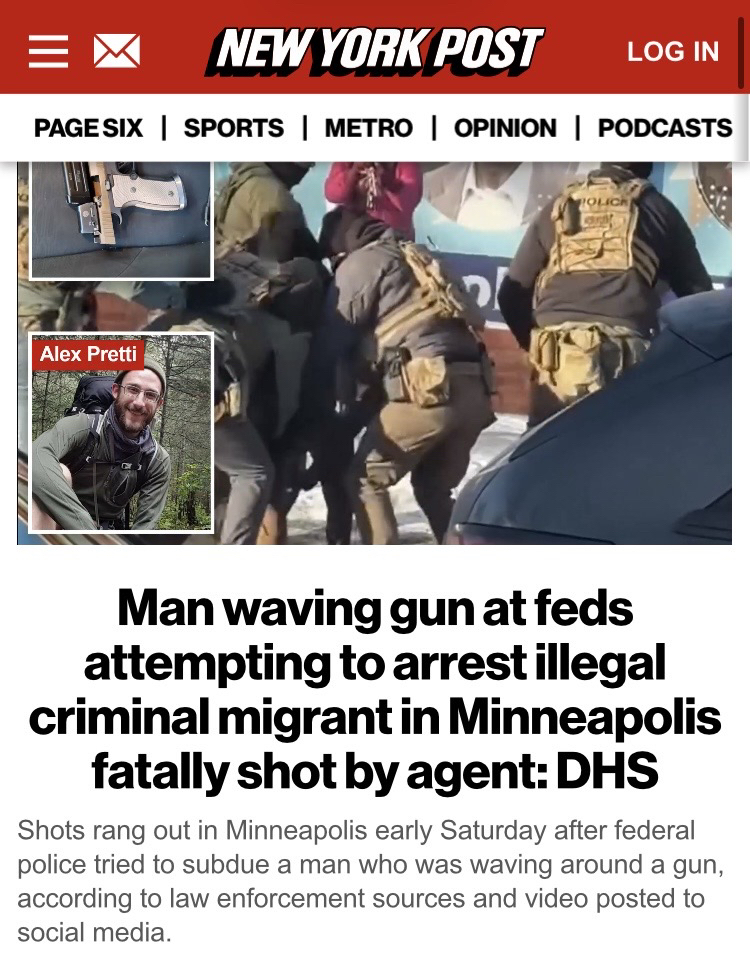Select the SPORTS nav item
750x965 pixels.
tap(234, 128)
